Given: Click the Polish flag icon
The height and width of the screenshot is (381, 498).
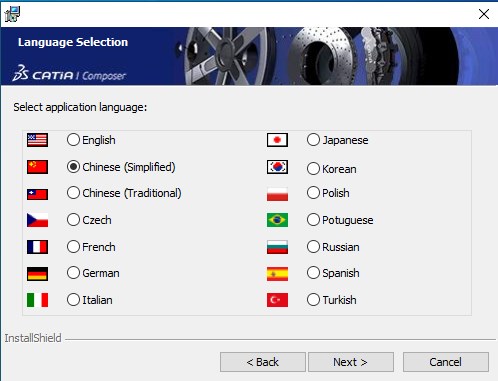Looking at the screenshot, I should coord(277,194).
